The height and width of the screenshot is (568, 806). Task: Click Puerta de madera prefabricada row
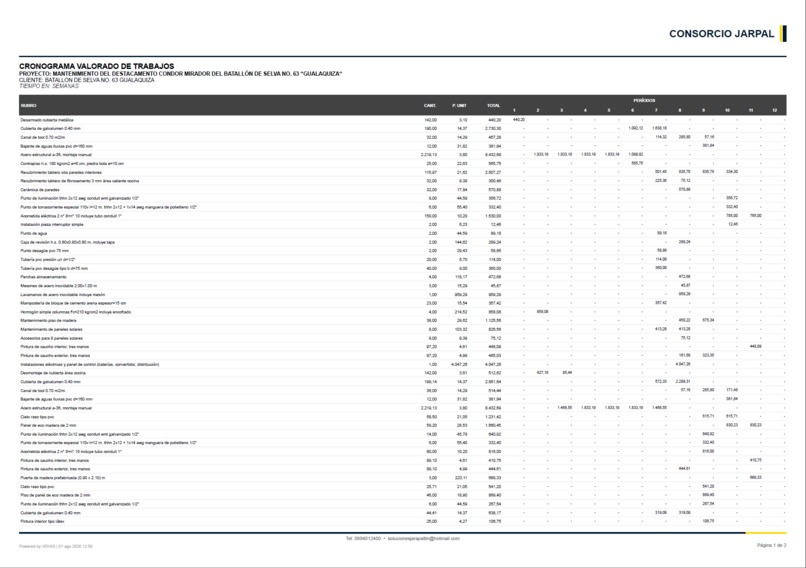pyautogui.click(x=402, y=478)
